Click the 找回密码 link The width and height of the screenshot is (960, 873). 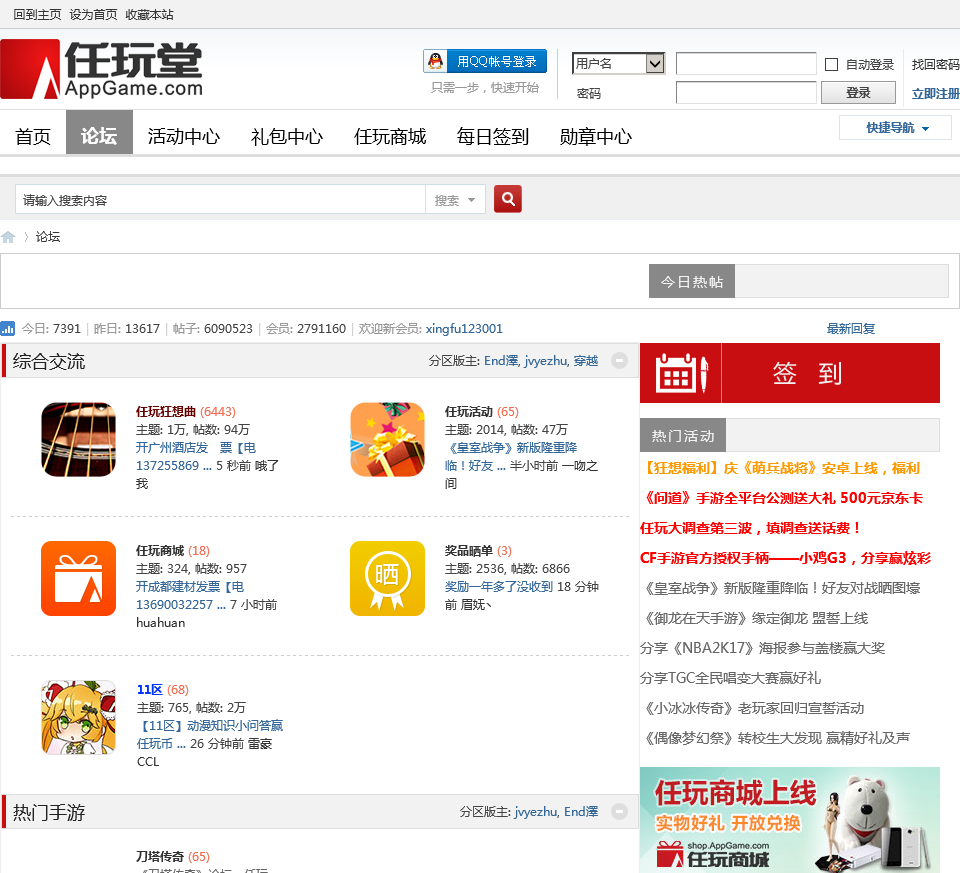click(936, 64)
